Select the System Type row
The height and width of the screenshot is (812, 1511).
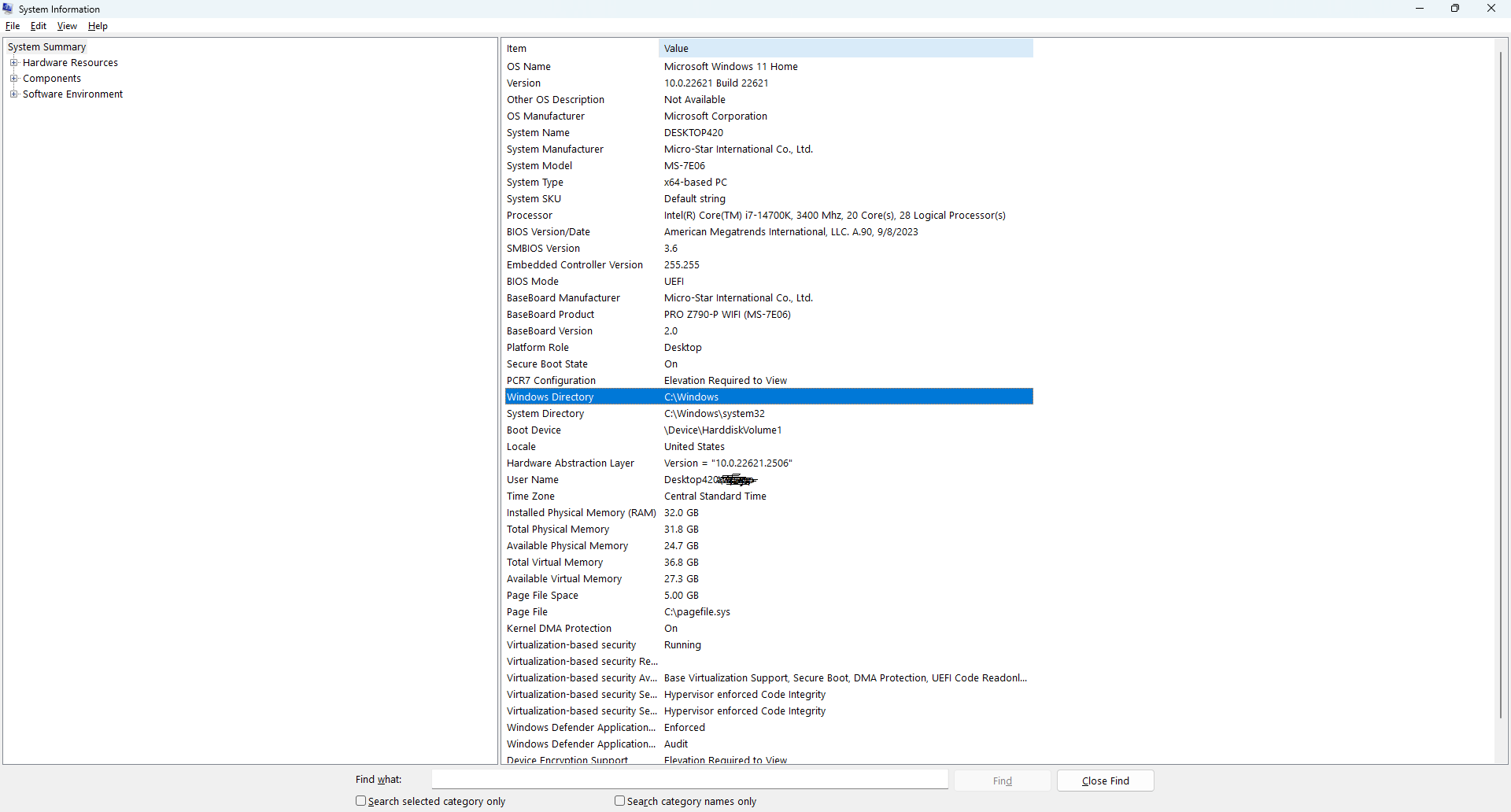(x=769, y=183)
